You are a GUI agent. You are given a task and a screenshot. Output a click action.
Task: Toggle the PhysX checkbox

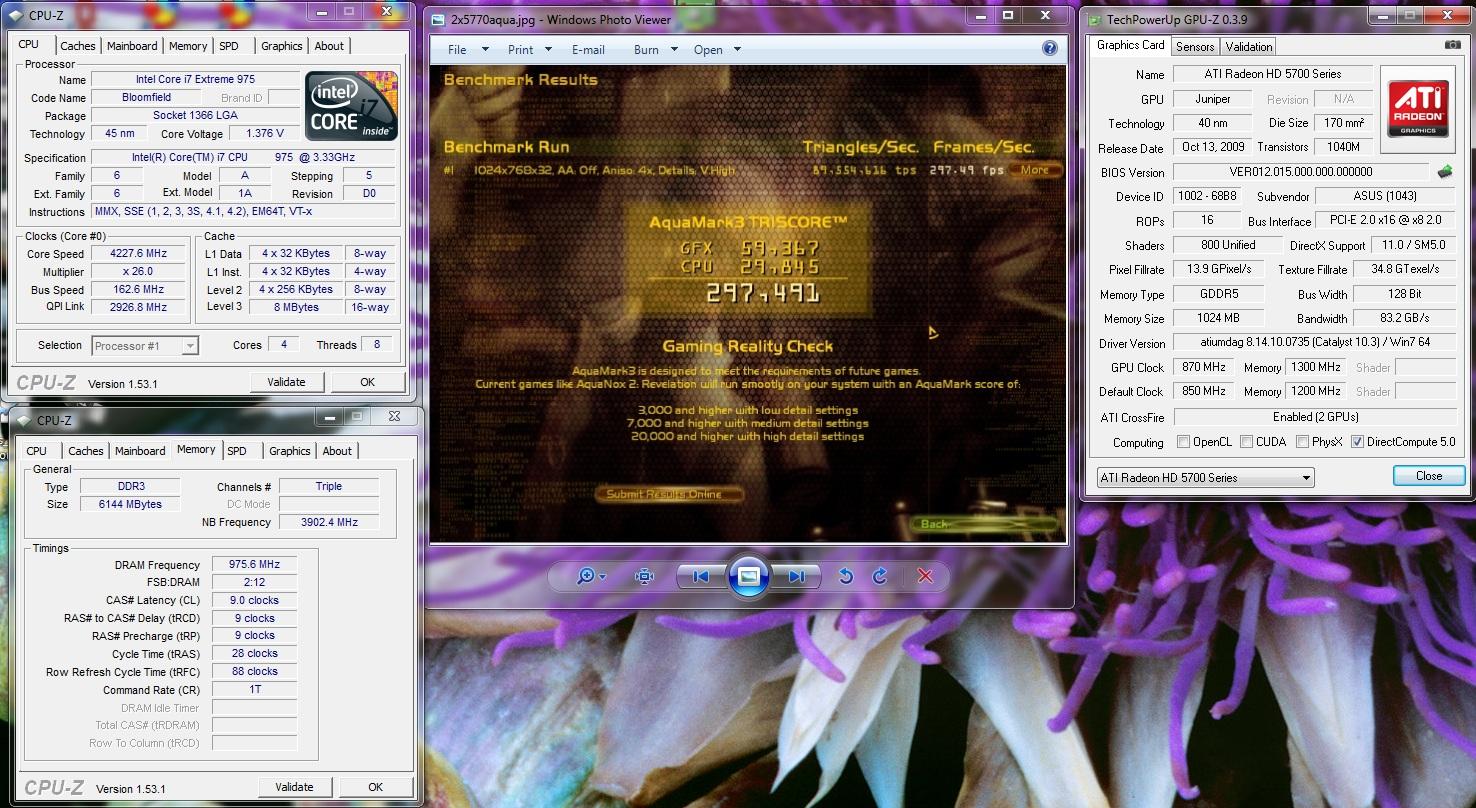[1303, 442]
